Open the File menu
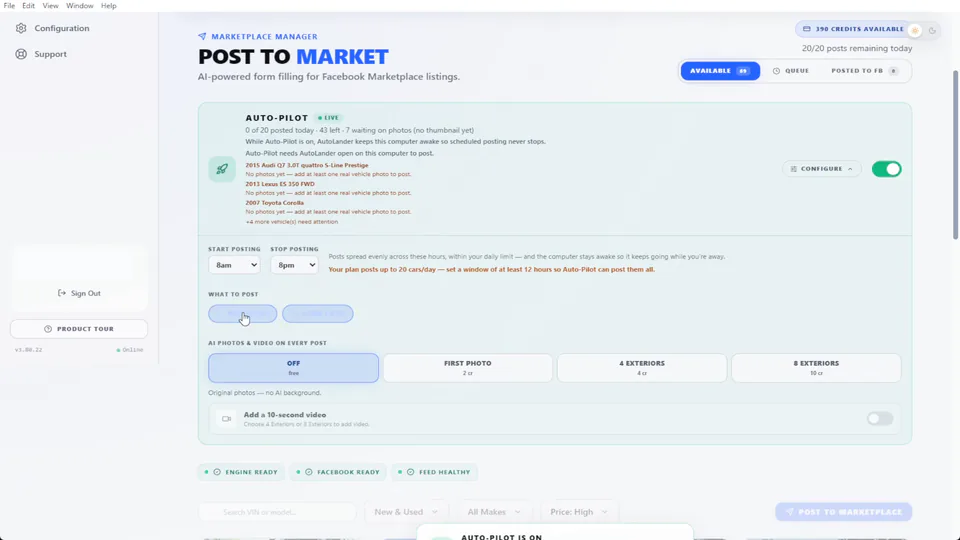This screenshot has width=960, height=540. pos(9,6)
